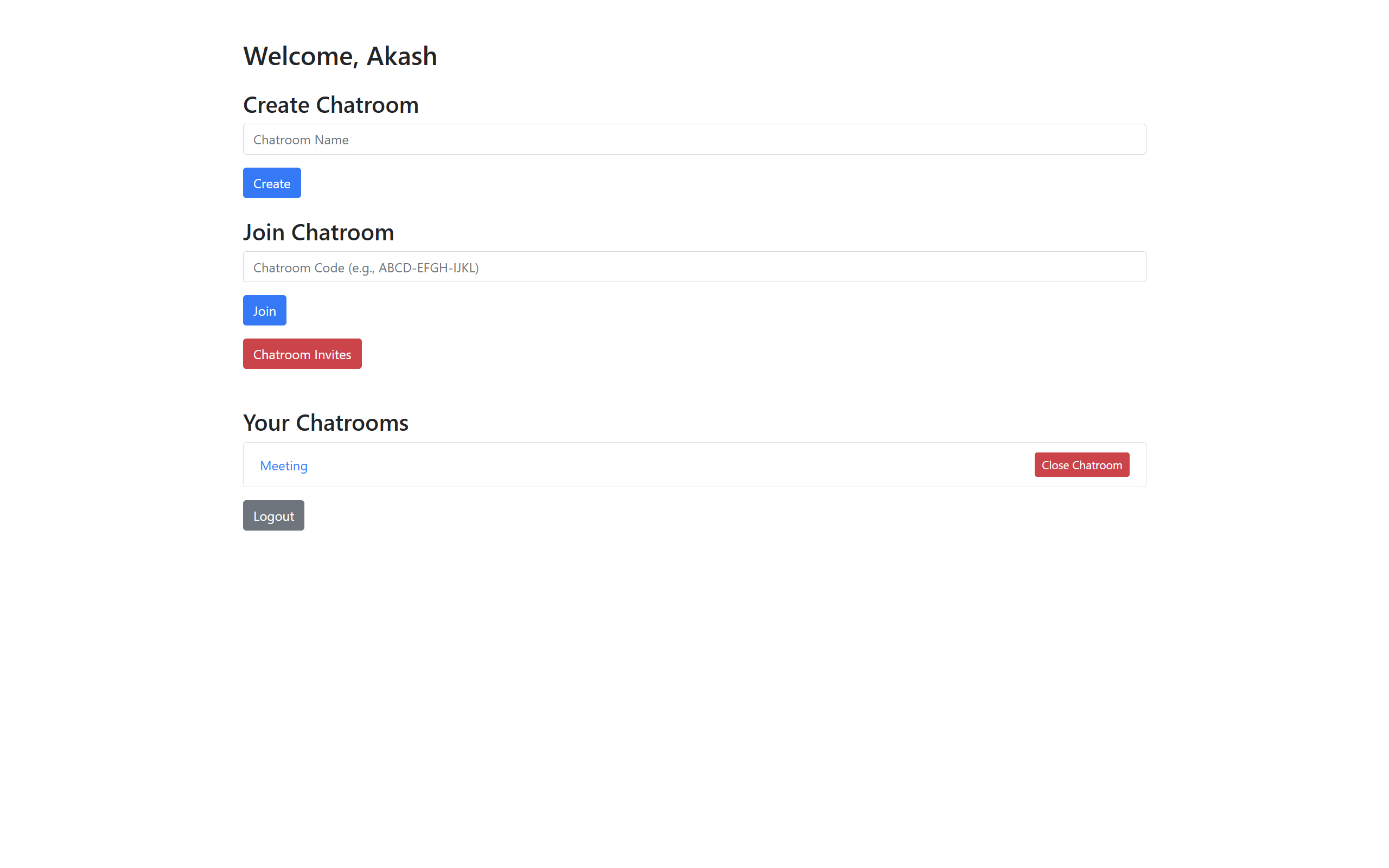The width and height of the screenshot is (1389, 868).
Task: Click the Join chatroom icon button
Action: click(264, 311)
